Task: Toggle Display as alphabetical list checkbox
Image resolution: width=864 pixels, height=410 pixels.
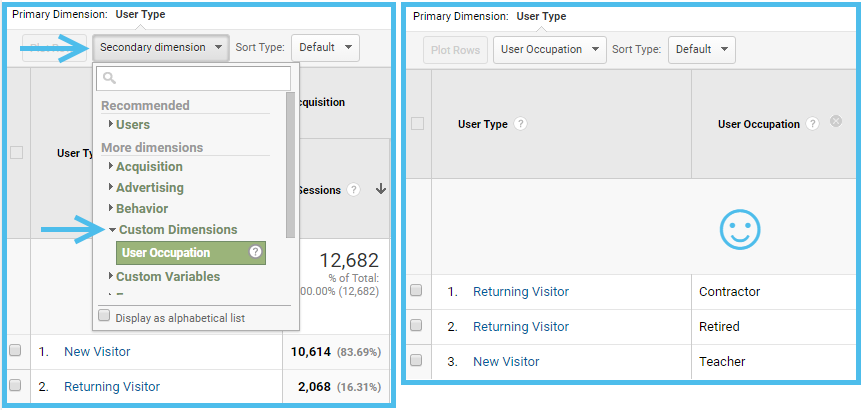Action: (105, 317)
